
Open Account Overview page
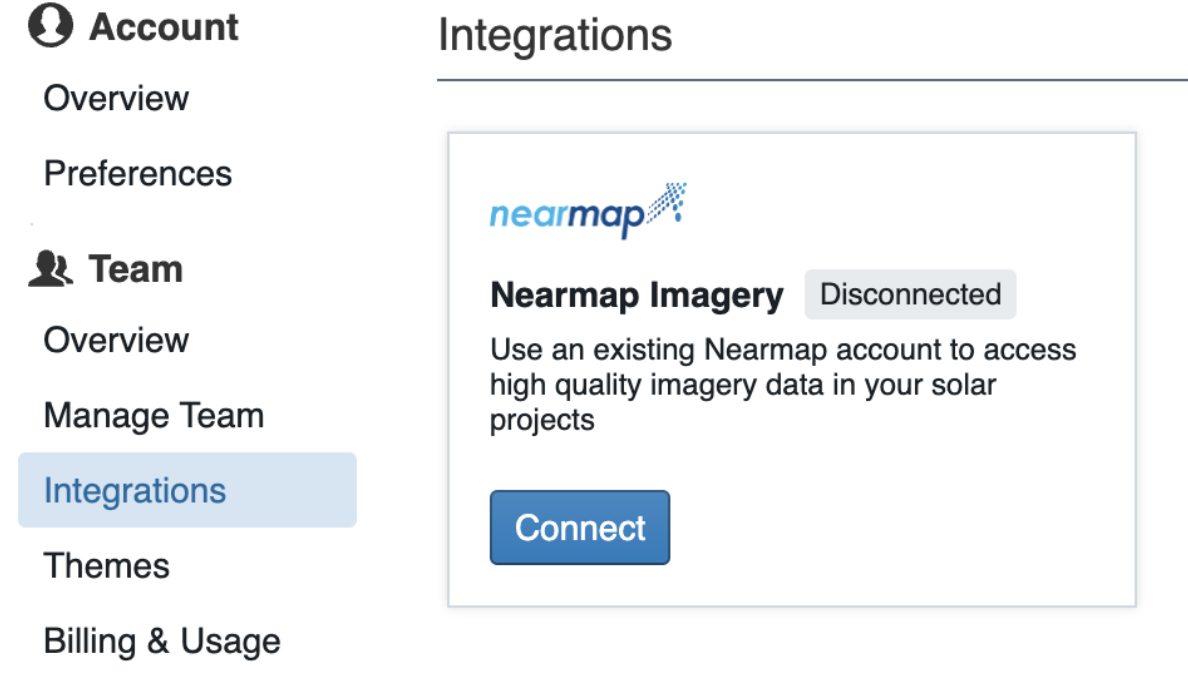[116, 99]
